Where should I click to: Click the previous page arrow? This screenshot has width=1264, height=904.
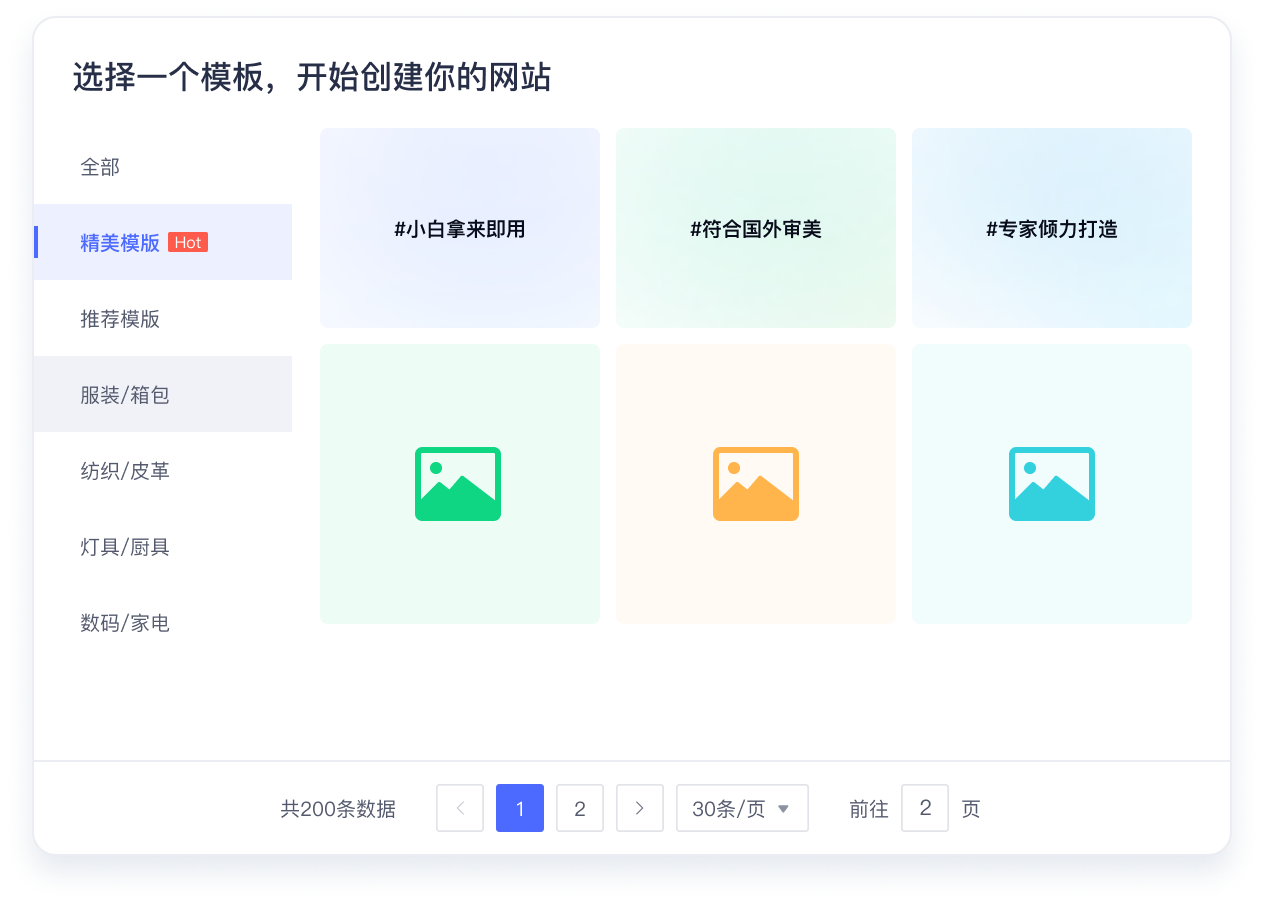tap(459, 808)
